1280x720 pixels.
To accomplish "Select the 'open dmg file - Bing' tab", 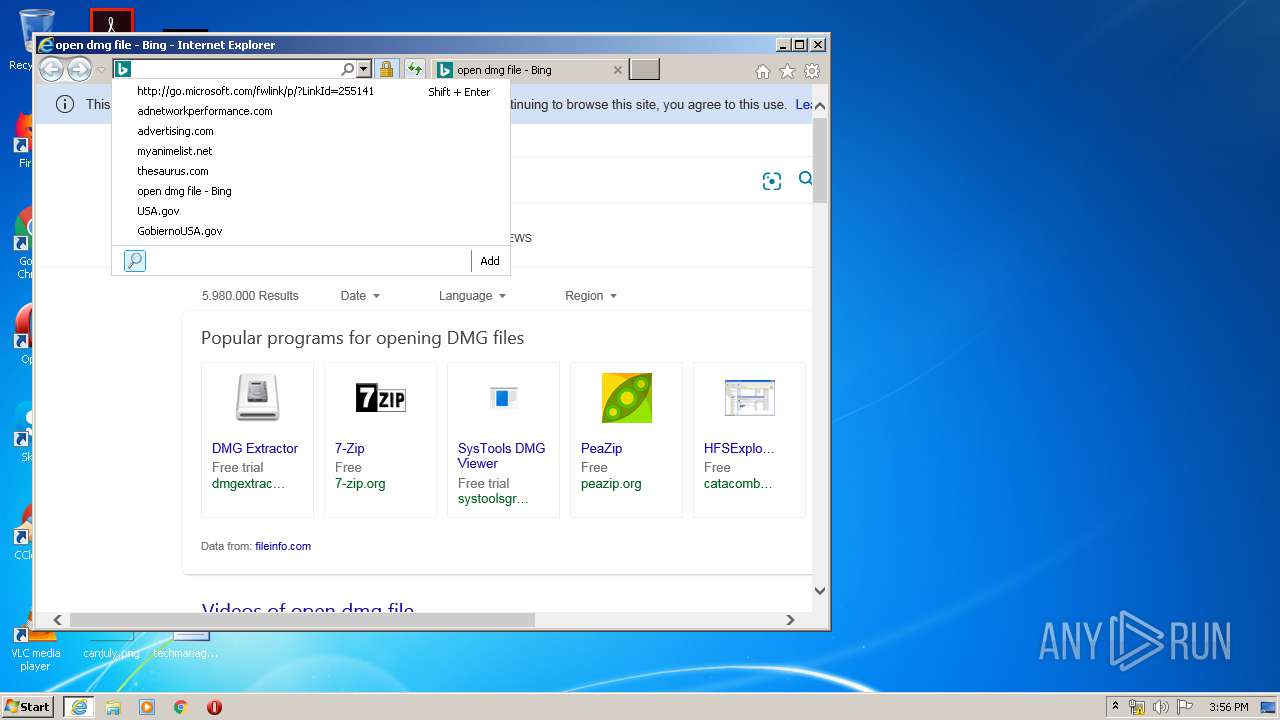I will (x=530, y=70).
